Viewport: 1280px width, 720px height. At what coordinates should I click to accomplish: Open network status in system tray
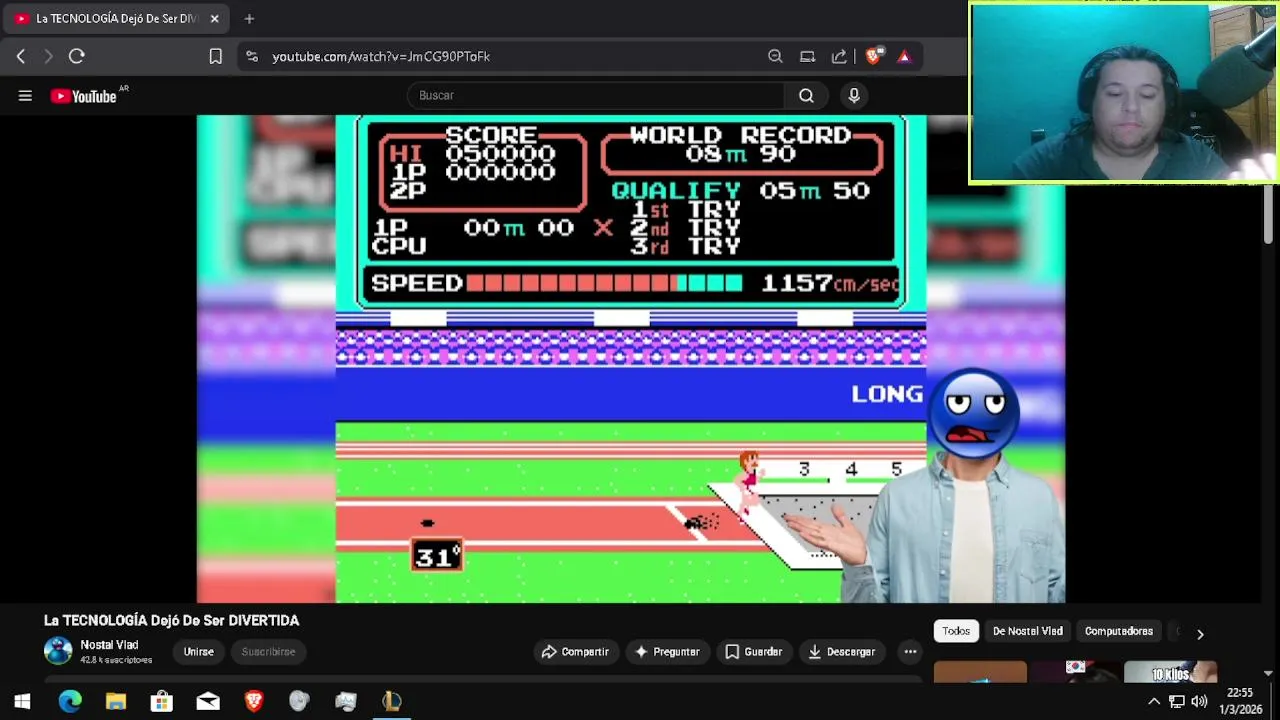coord(1177,701)
